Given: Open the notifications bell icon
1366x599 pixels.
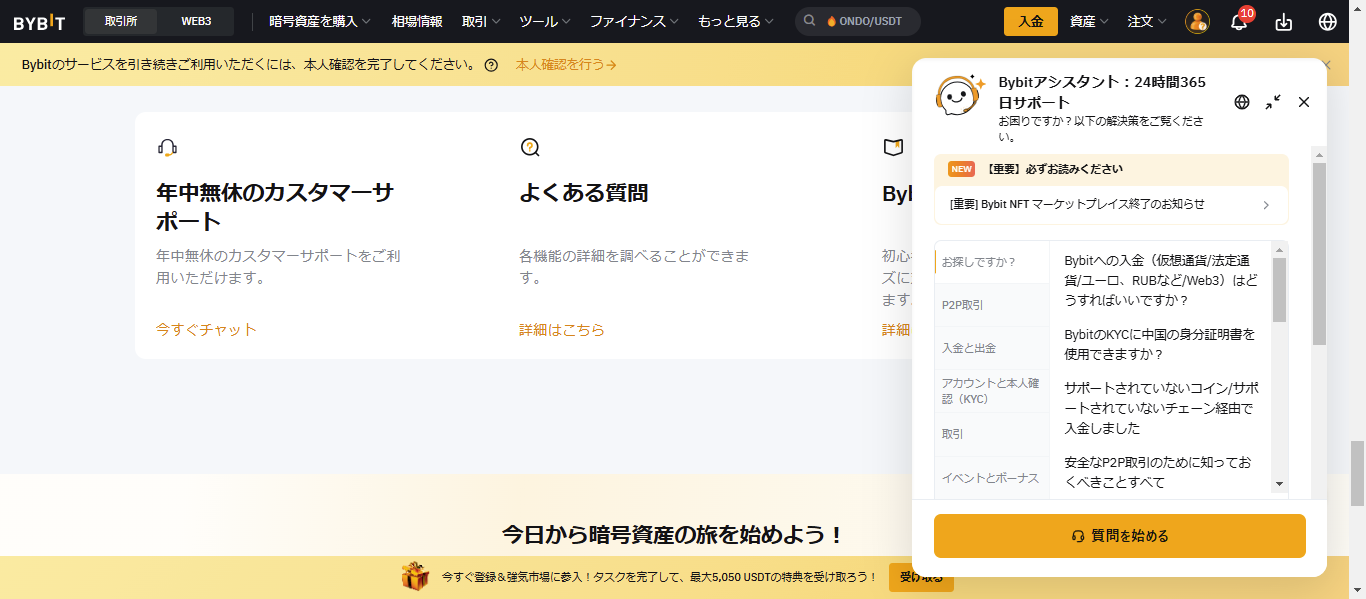Looking at the screenshot, I should tap(1239, 20).
